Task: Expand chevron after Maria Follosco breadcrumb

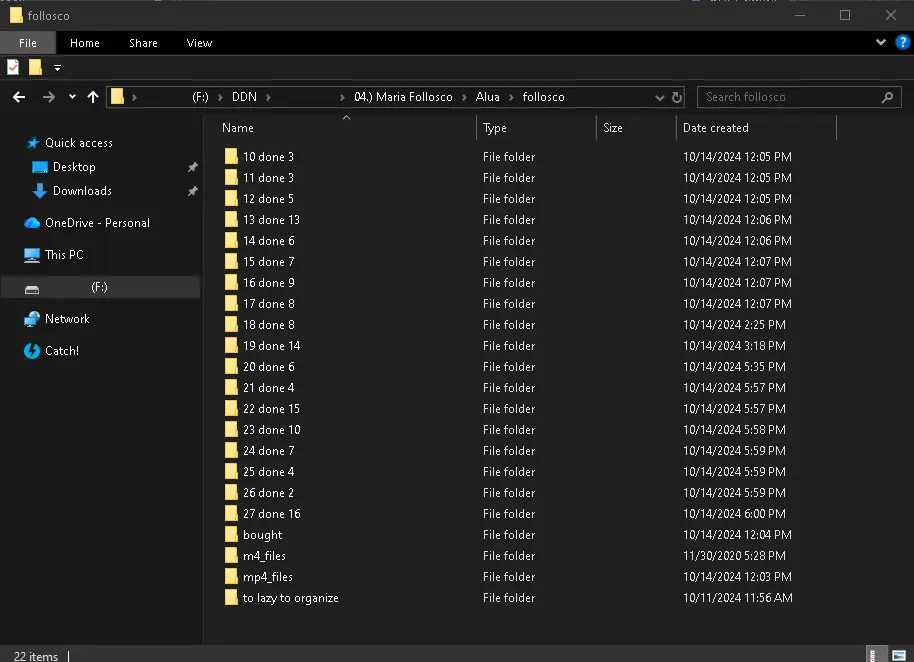Action: point(464,97)
